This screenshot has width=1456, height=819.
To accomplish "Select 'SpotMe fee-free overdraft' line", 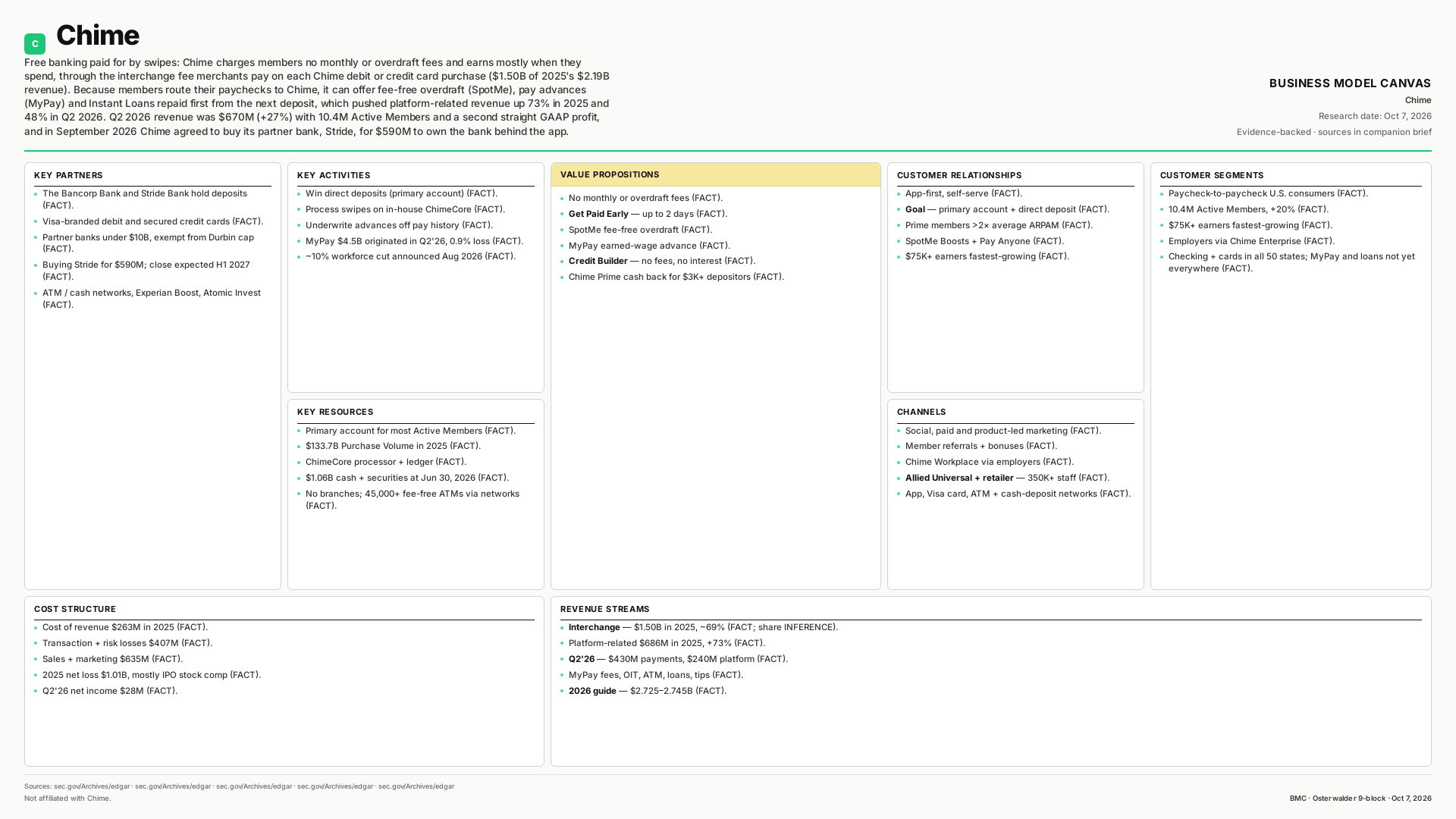I will coord(640,230).
